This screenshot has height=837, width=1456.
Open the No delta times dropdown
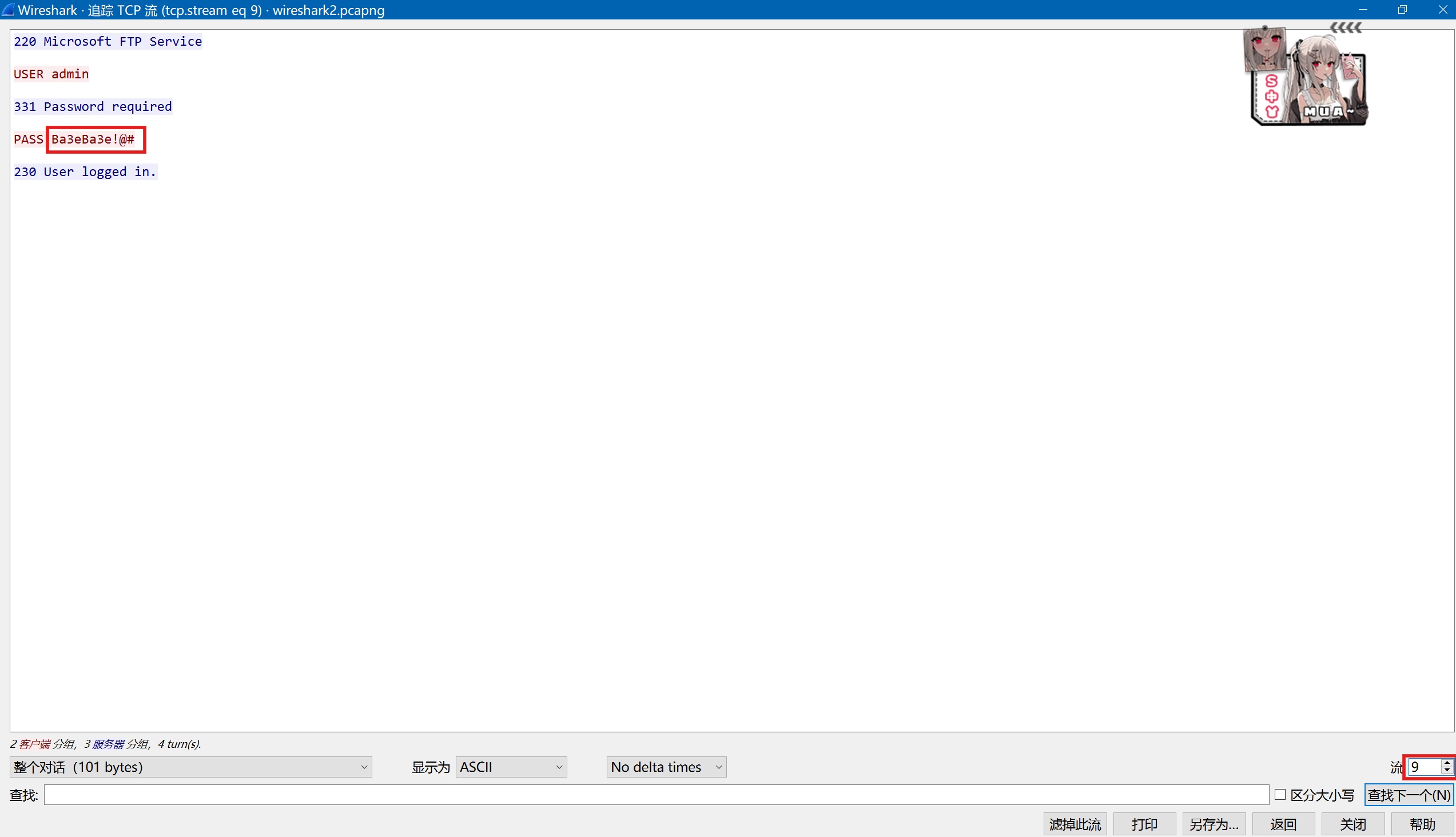[666, 767]
